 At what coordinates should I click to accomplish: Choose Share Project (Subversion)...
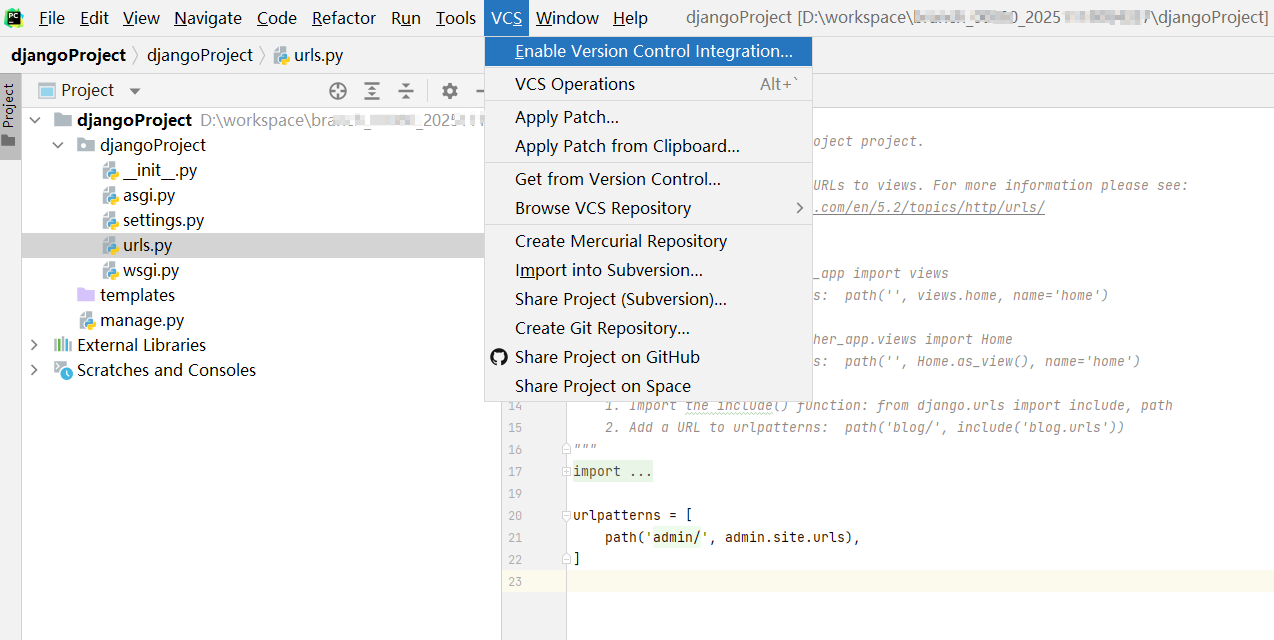pos(648,299)
